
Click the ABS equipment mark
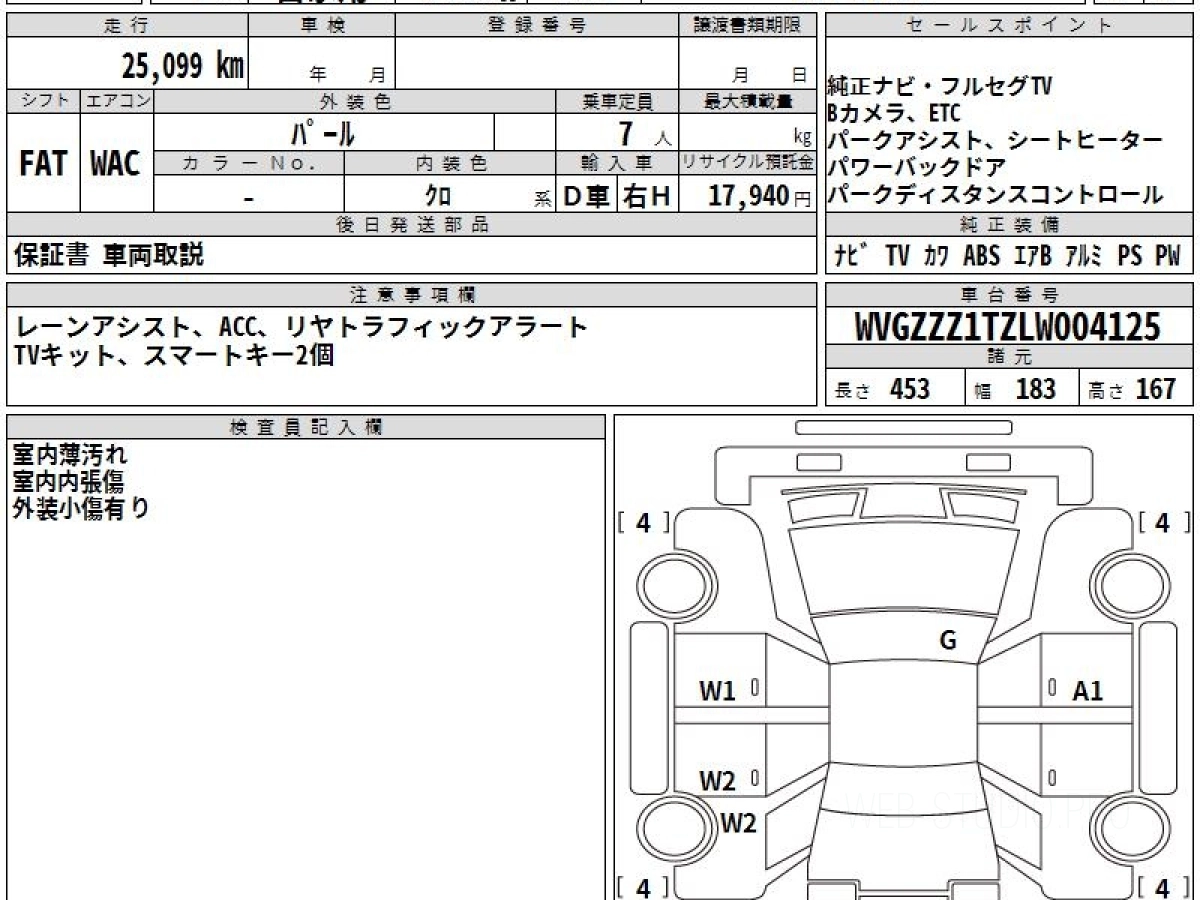(982, 256)
